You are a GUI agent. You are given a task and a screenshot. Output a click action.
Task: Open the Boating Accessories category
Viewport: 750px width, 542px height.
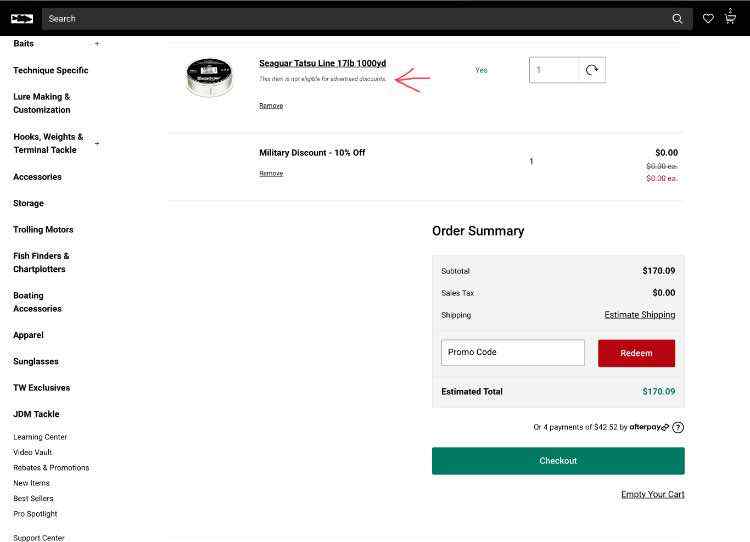coord(37,302)
